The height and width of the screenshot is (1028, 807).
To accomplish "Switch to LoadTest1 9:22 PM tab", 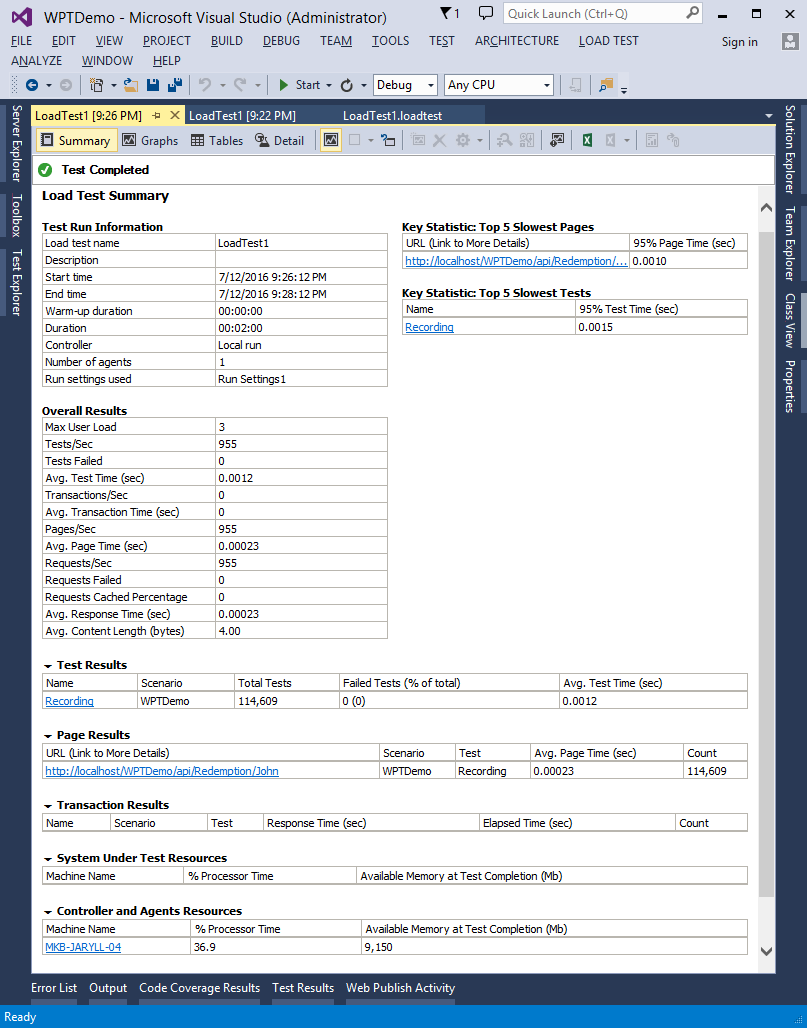I will (x=243, y=116).
